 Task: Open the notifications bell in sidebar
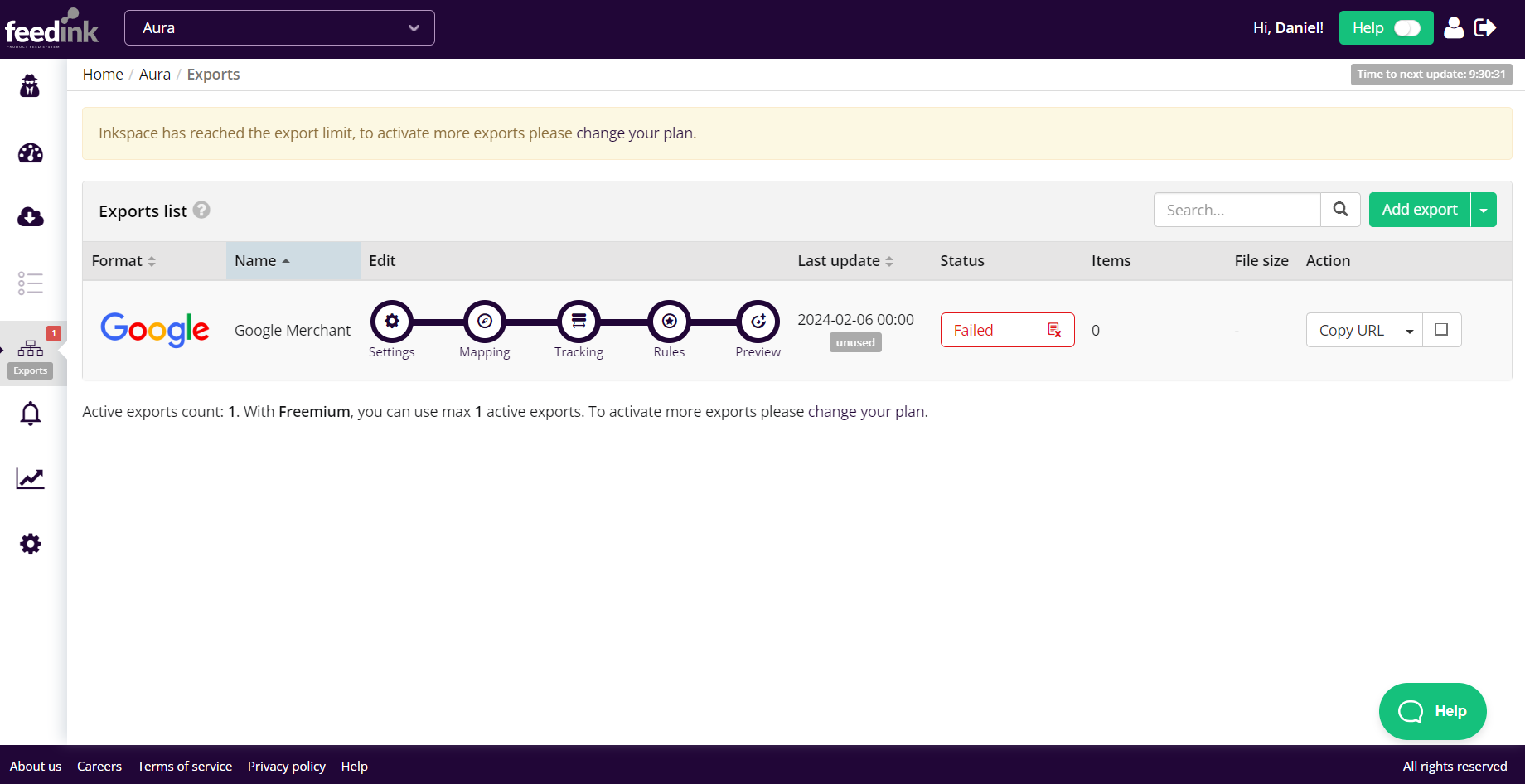pos(31,413)
